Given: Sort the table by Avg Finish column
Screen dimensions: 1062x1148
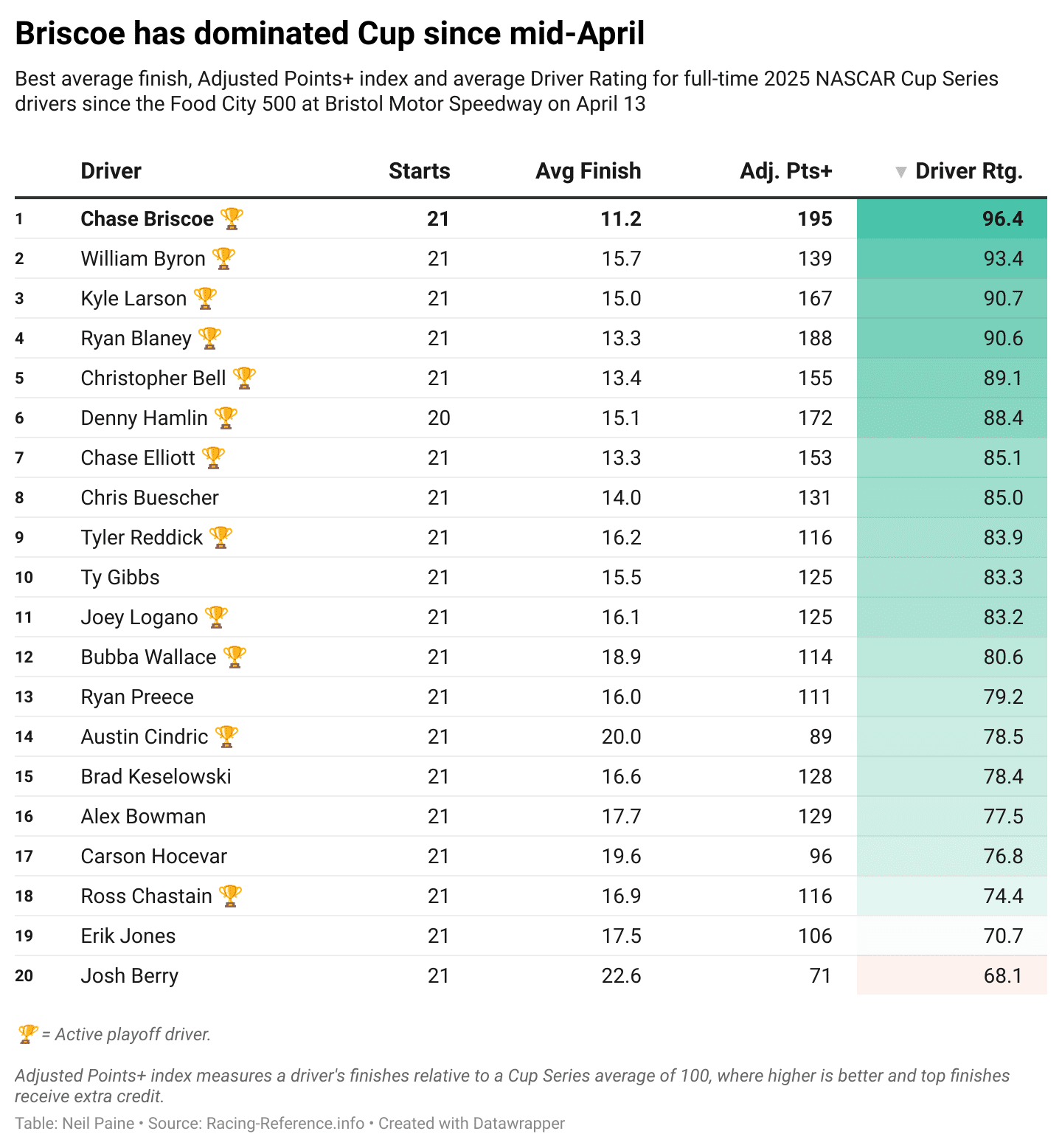Looking at the screenshot, I should (x=588, y=171).
